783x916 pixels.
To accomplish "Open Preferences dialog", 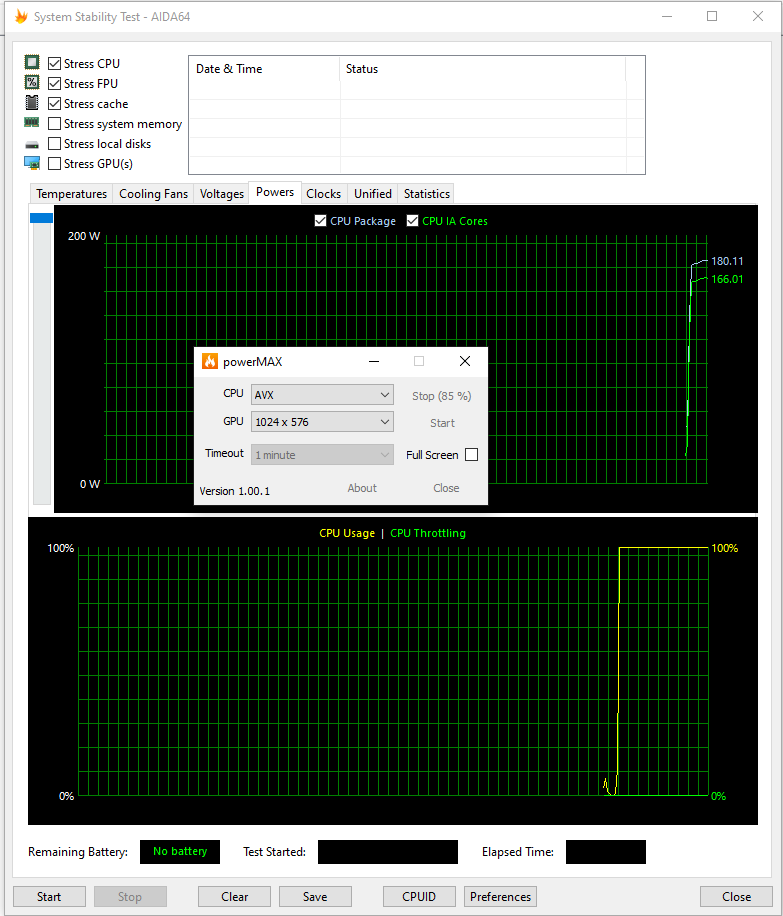I will [x=500, y=897].
